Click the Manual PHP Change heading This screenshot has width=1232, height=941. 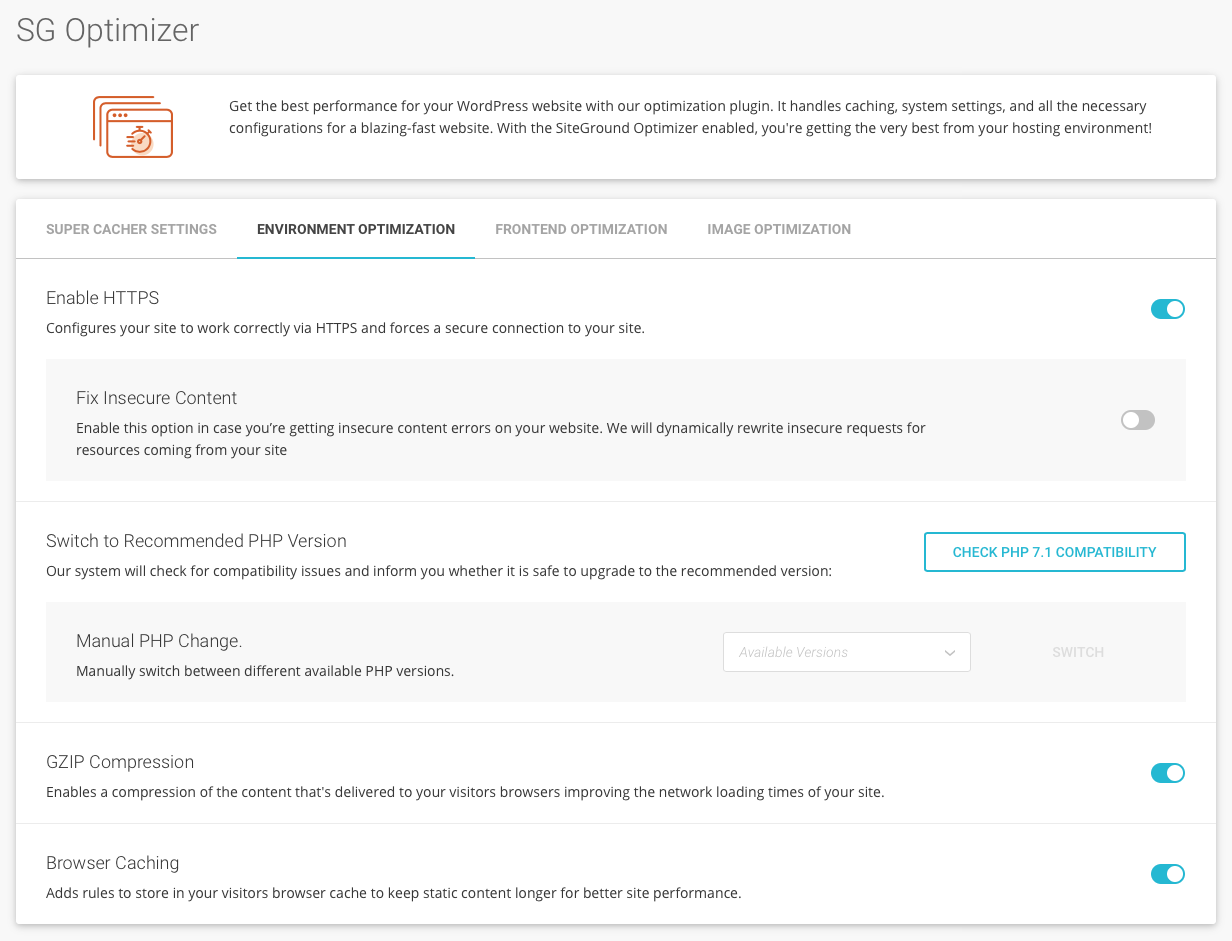click(x=159, y=641)
